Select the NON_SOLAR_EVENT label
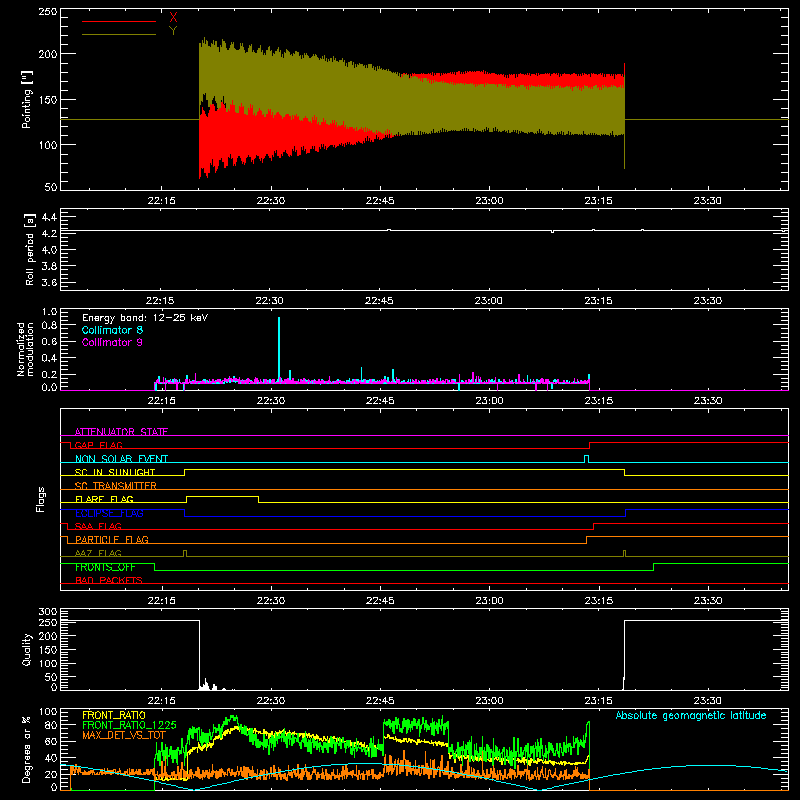This screenshot has width=800, height=800. (x=121, y=459)
